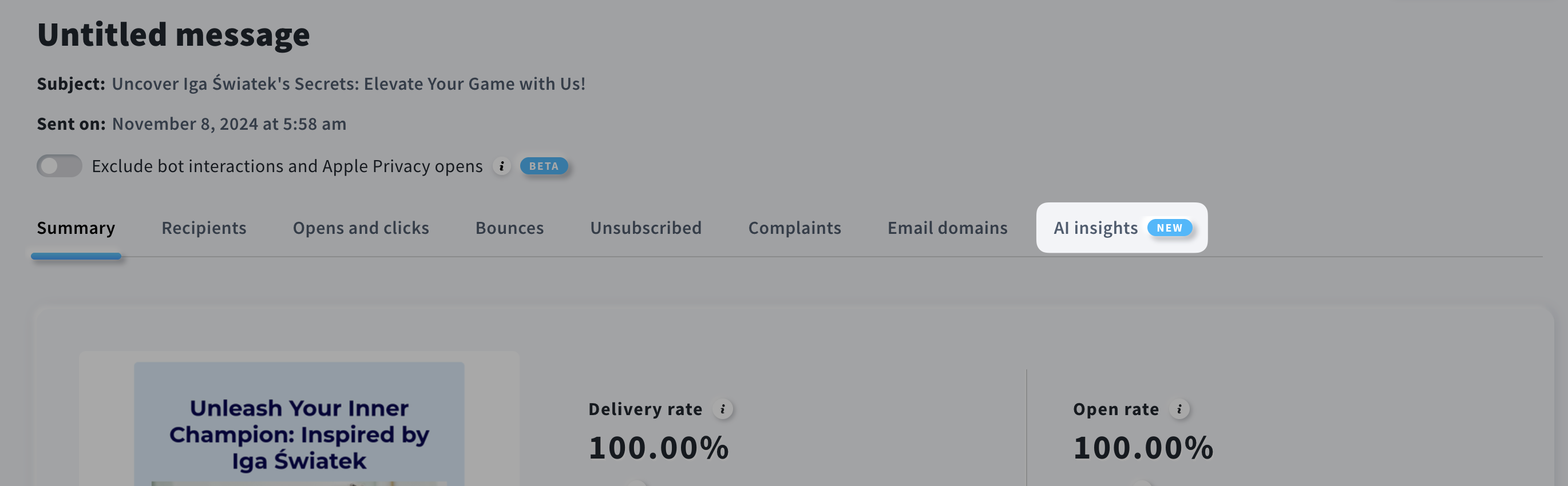1568x486 pixels.
Task: View the Unsubscribed tab
Action: (x=646, y=228)
